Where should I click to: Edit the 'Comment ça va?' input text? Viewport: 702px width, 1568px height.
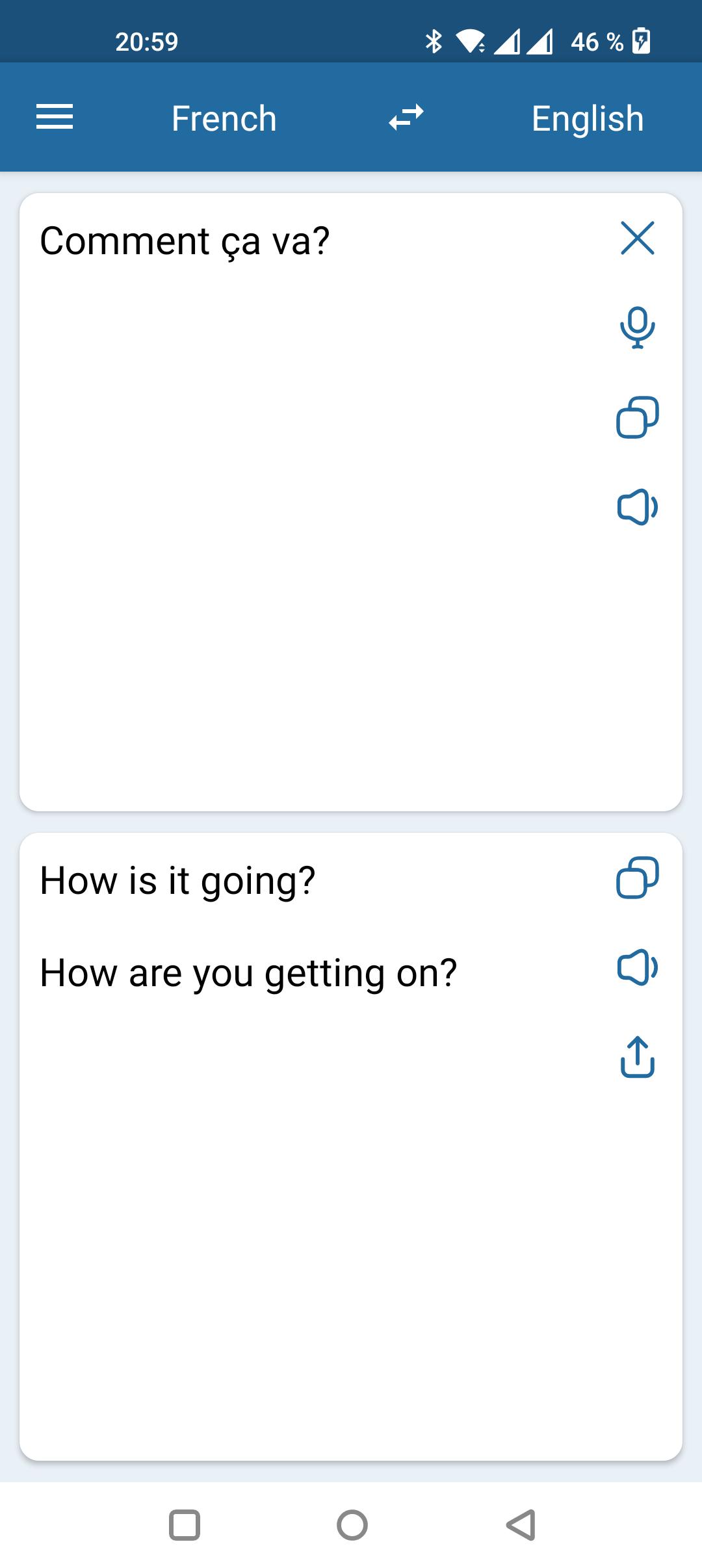185,241
